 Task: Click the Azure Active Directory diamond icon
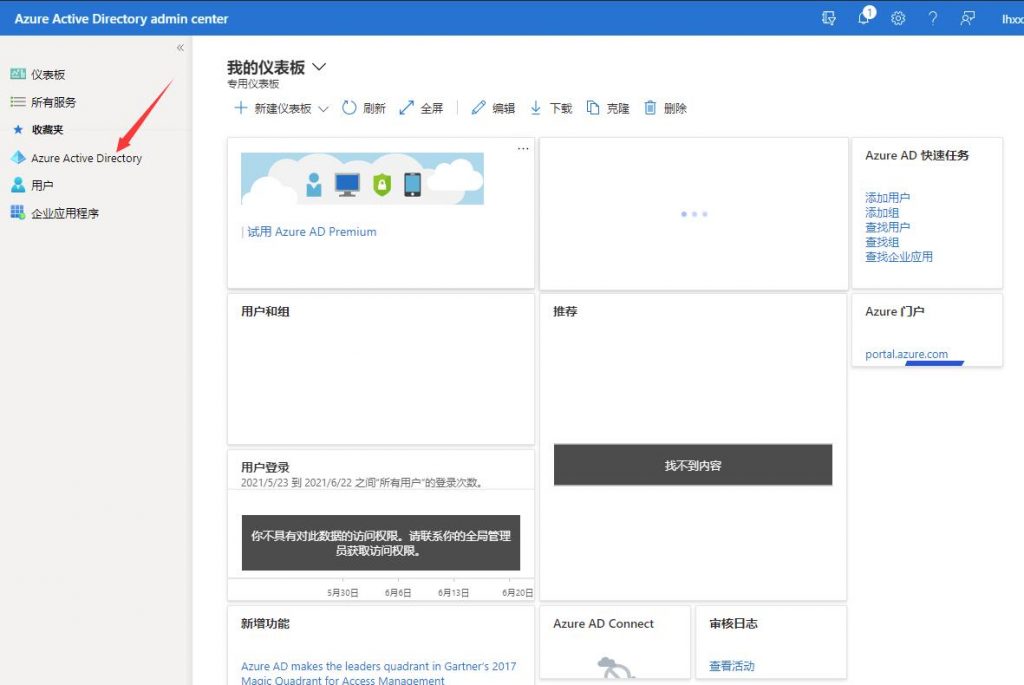coord(18,157)
